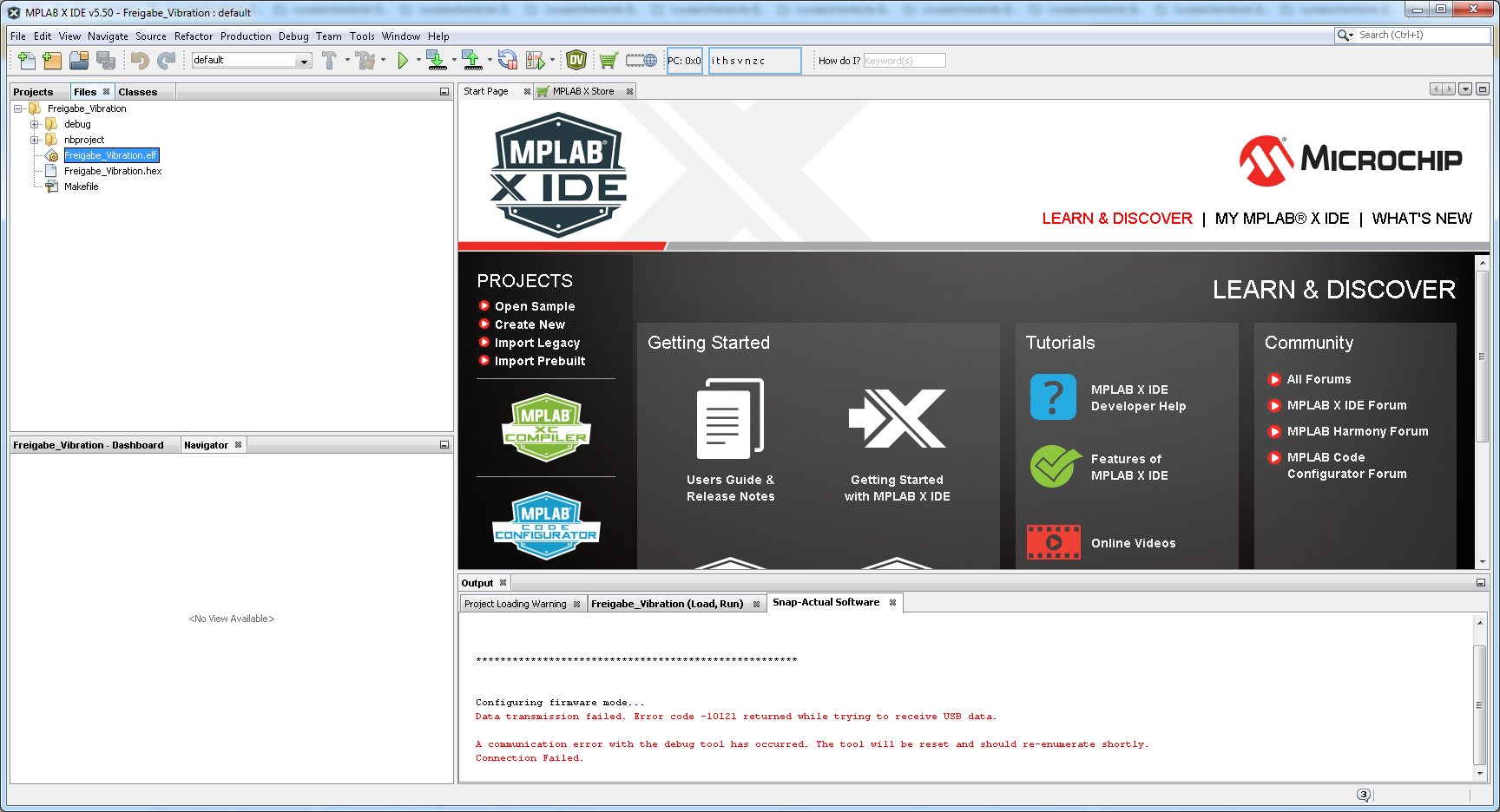This screenshot has height=812, width=1500.
Task: Select Makefile in the Files tree
Action: point(82,187)
